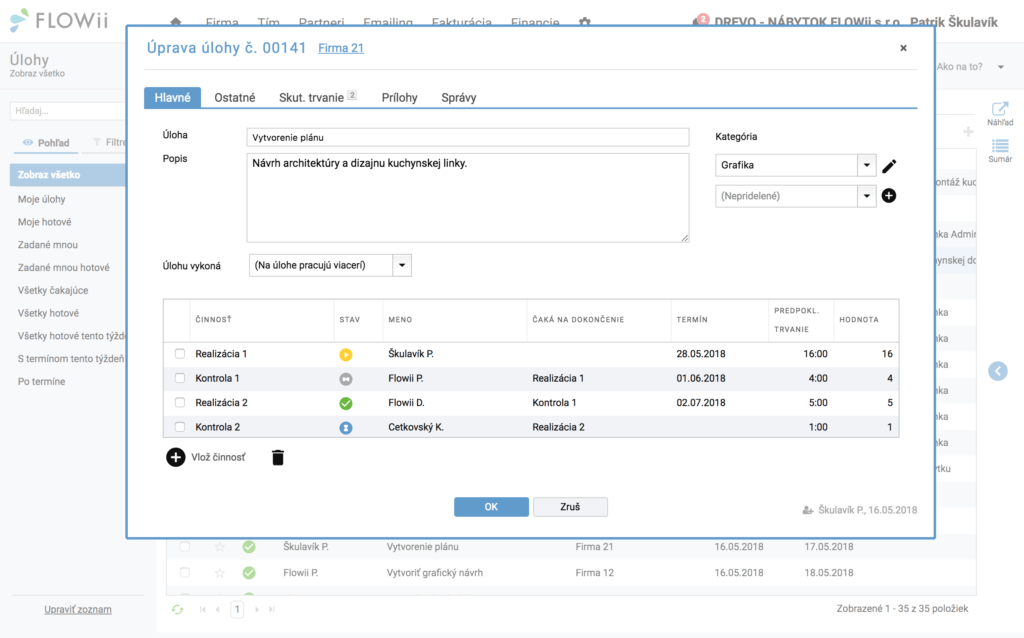Click green status of Vytvoriť grafický návrh row
Viewport: 1024px width, 638px height.
249,573
